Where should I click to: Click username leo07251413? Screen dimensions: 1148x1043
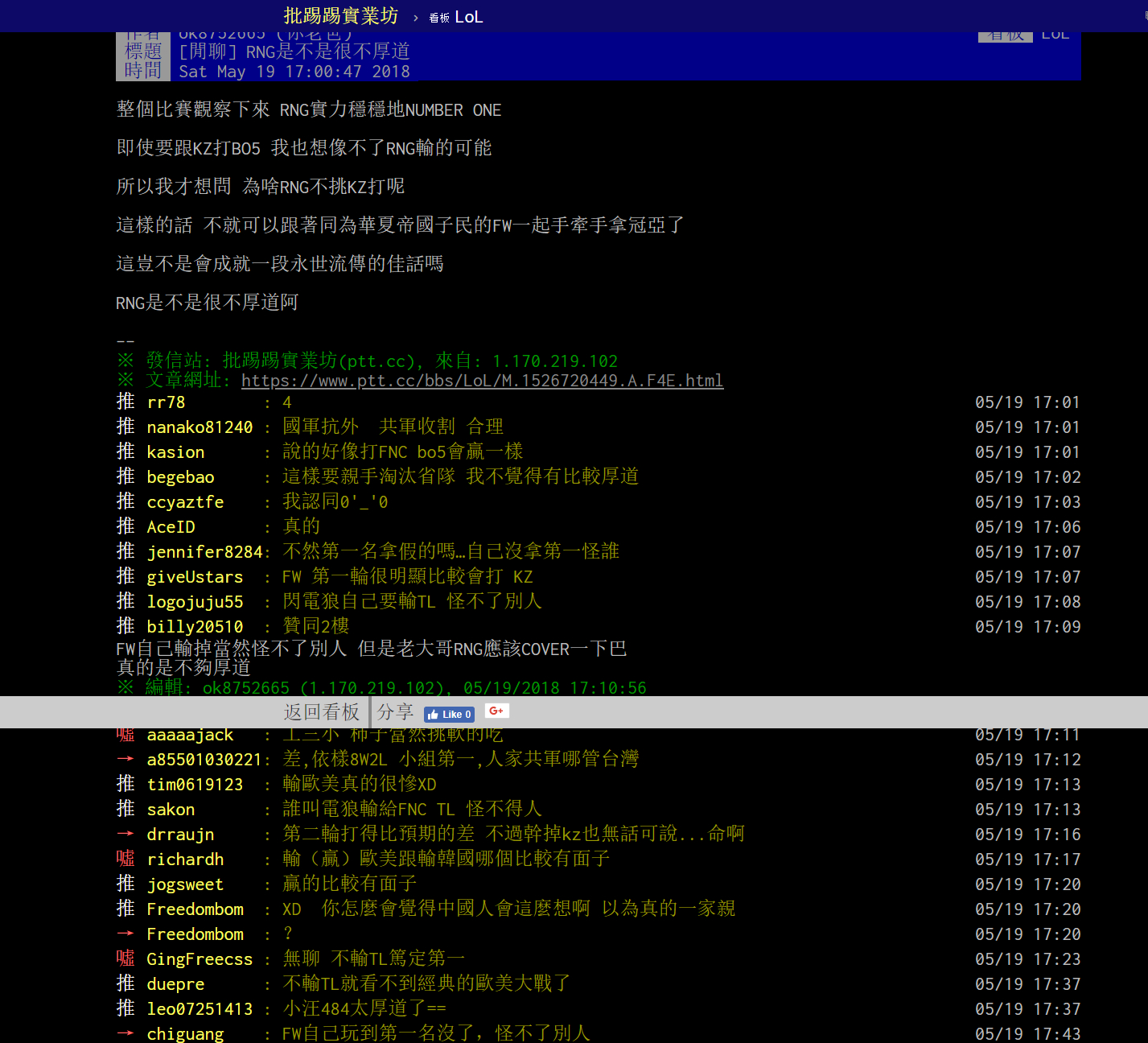tap(200, 1009)
